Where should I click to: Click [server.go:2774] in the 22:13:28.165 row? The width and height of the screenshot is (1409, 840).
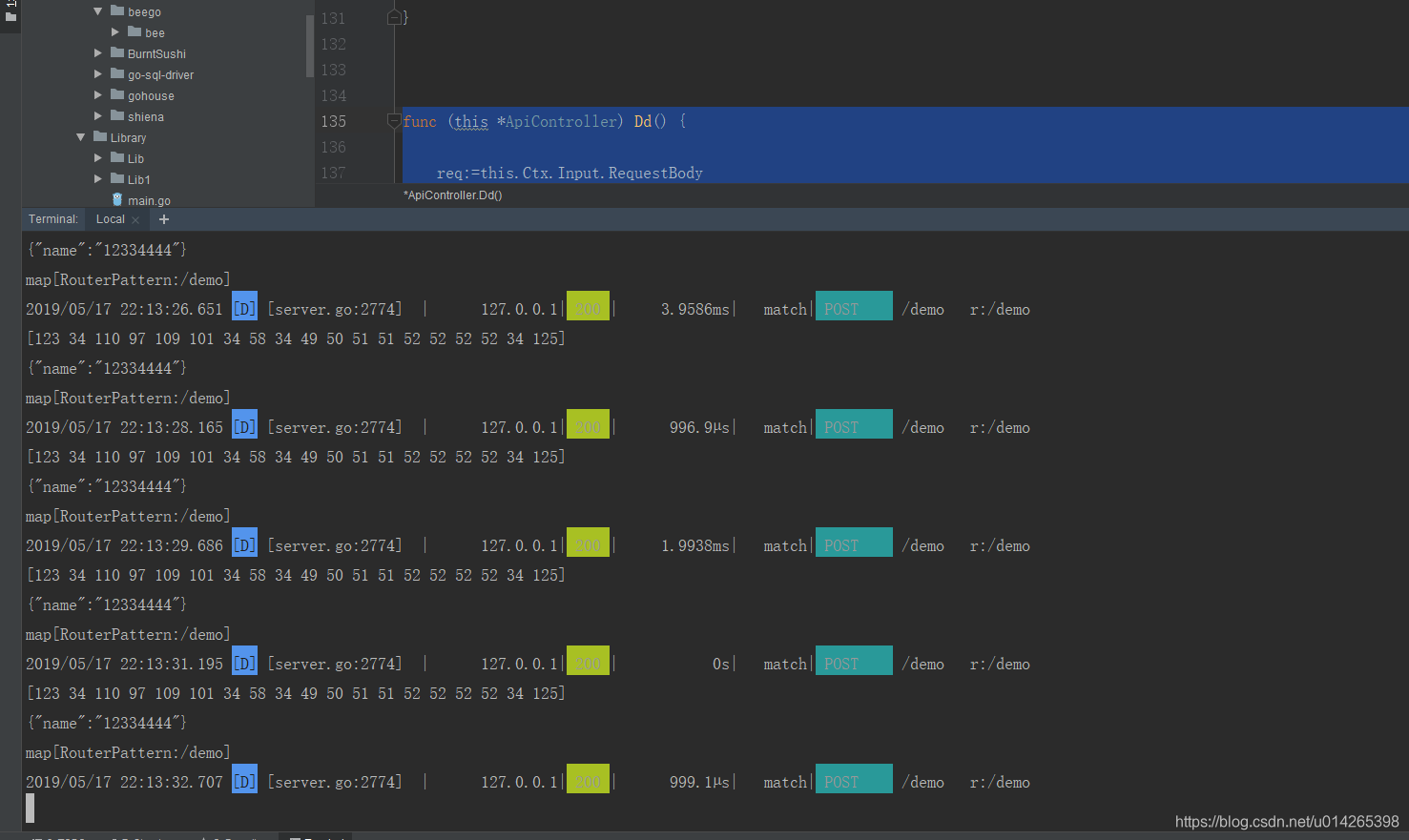coord(335,427)
